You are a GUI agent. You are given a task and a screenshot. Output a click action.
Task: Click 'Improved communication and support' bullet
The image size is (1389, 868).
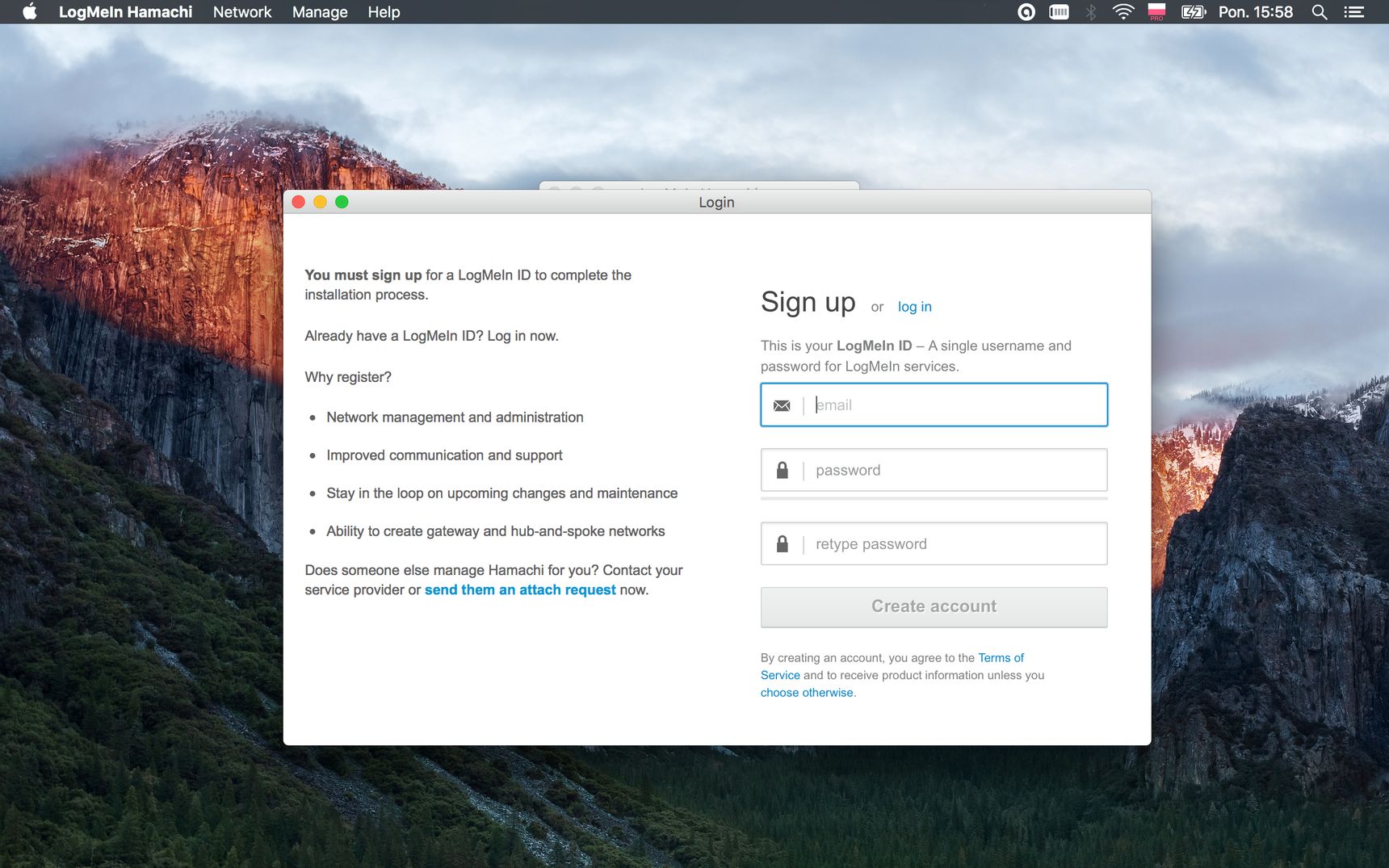444,455
